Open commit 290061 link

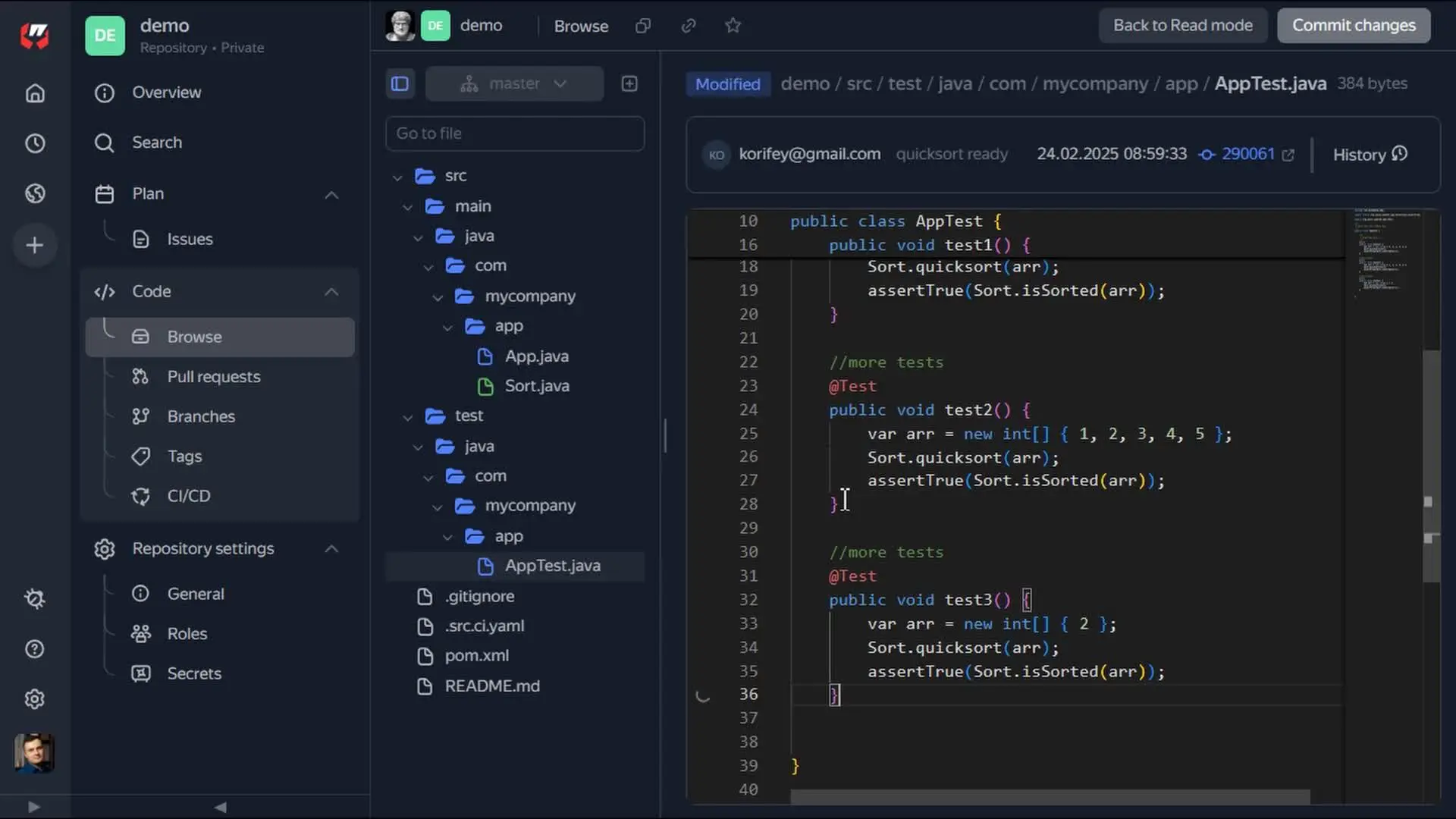[1247, 154]
